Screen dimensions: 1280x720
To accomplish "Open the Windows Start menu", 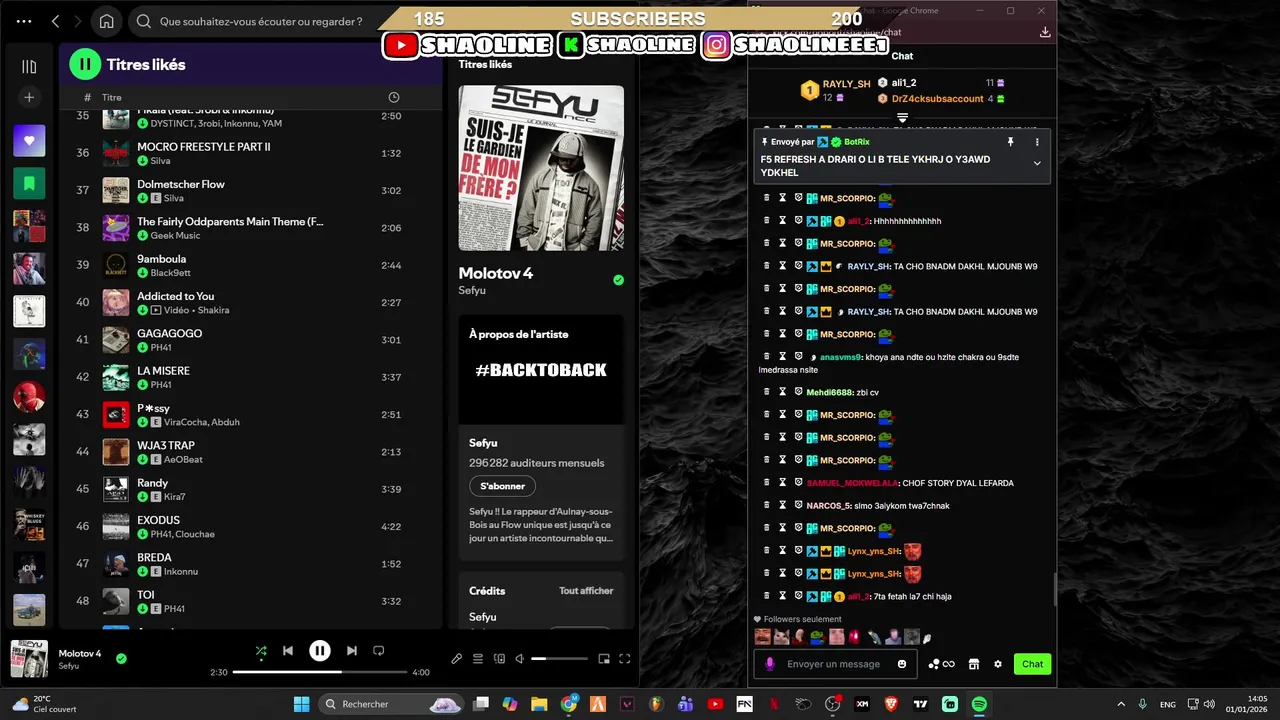I will pos(301,704).
